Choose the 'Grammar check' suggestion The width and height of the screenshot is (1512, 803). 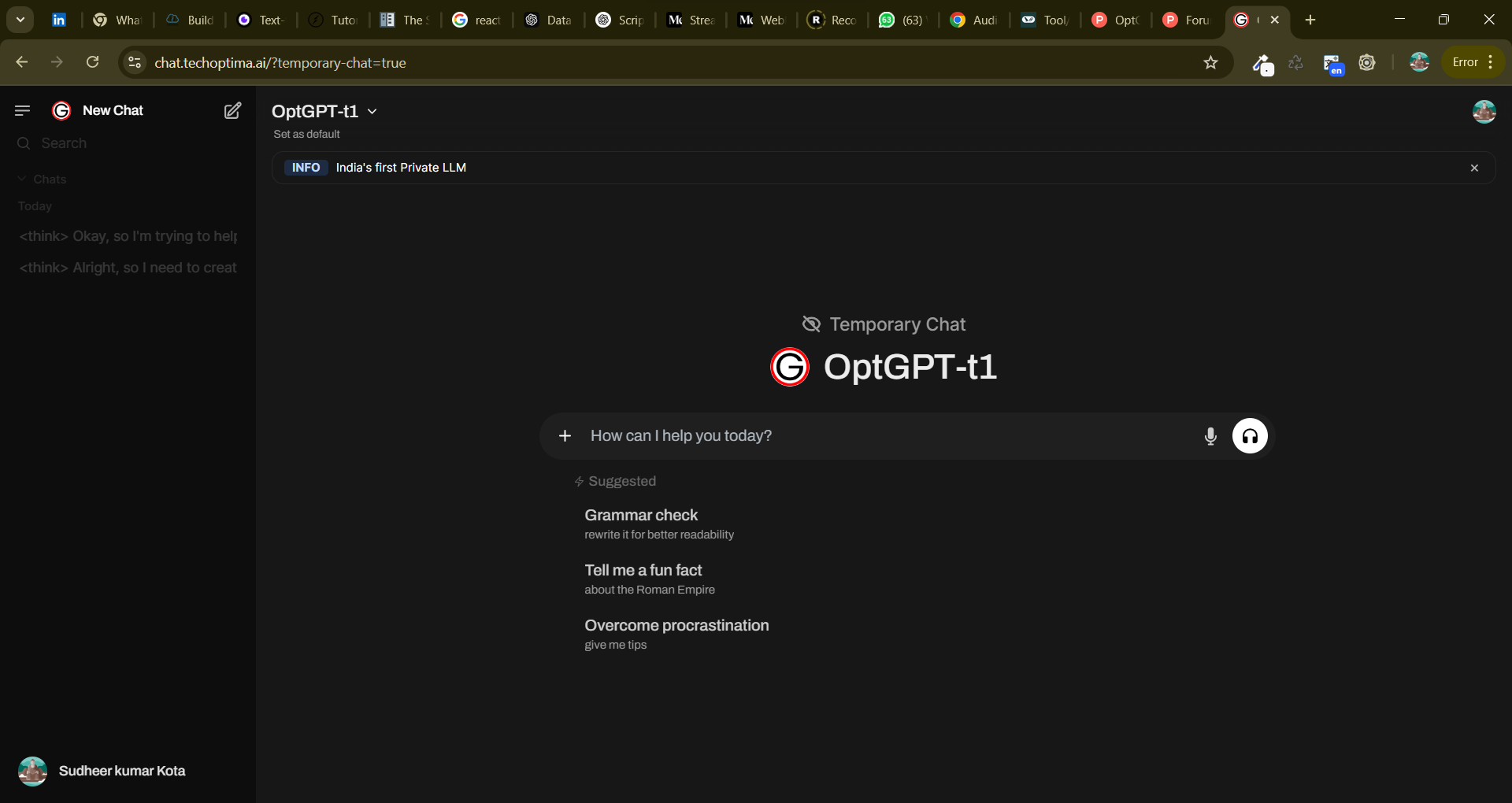tap(659, 524)
